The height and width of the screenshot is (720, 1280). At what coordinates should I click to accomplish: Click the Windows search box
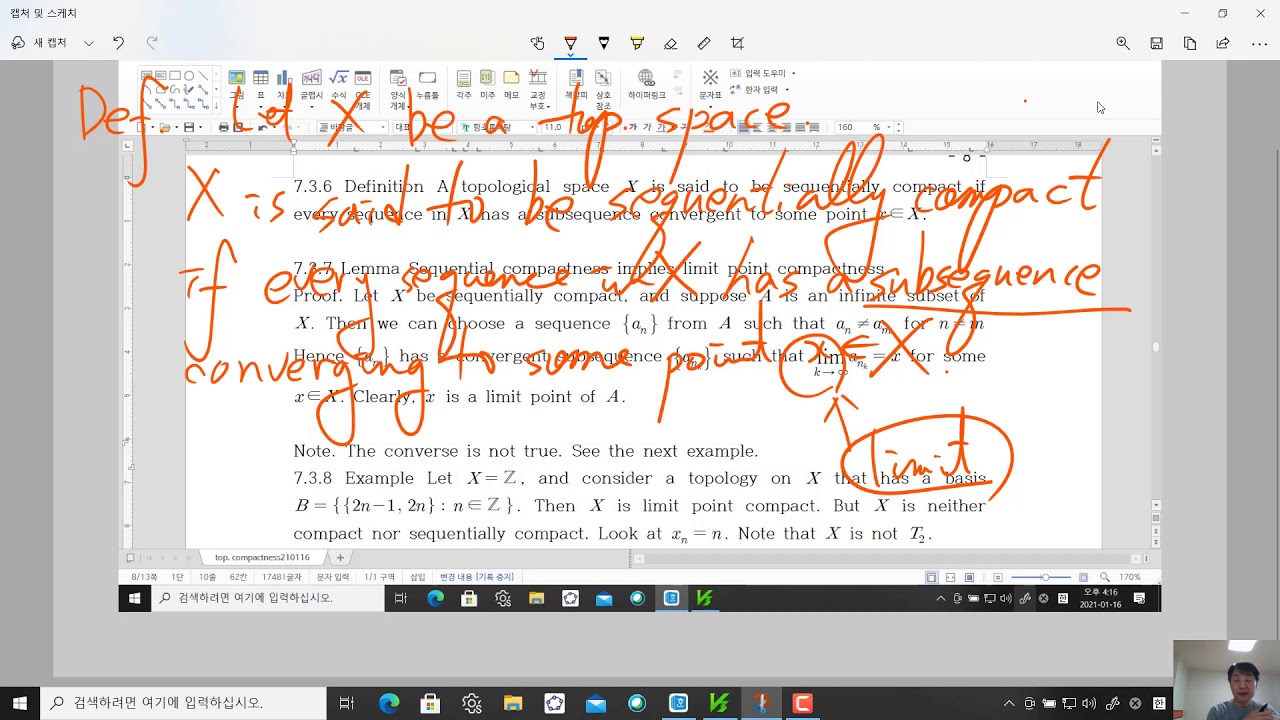pos(182,703)
